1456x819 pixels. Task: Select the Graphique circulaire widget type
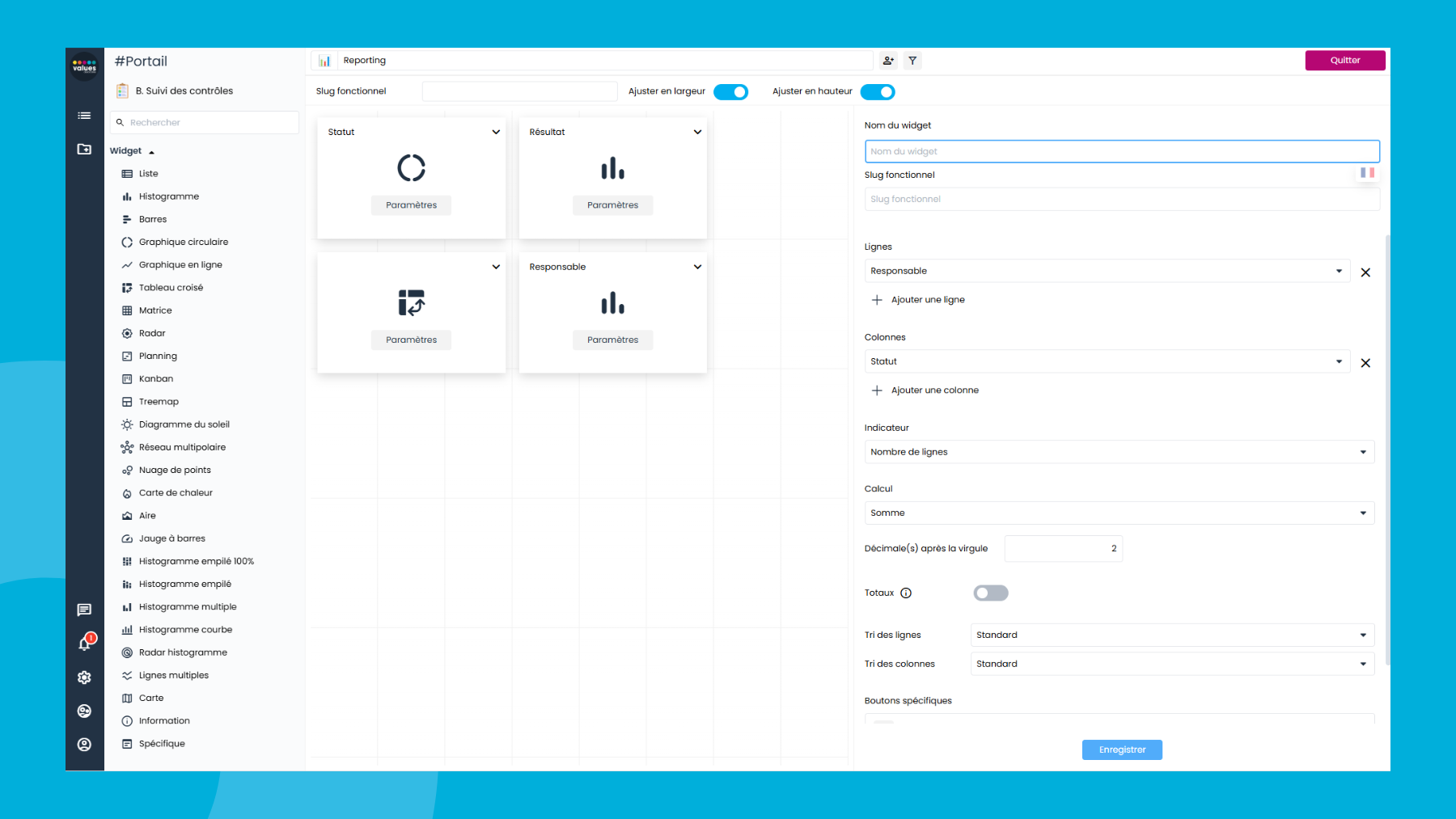[x=184, y=241]
